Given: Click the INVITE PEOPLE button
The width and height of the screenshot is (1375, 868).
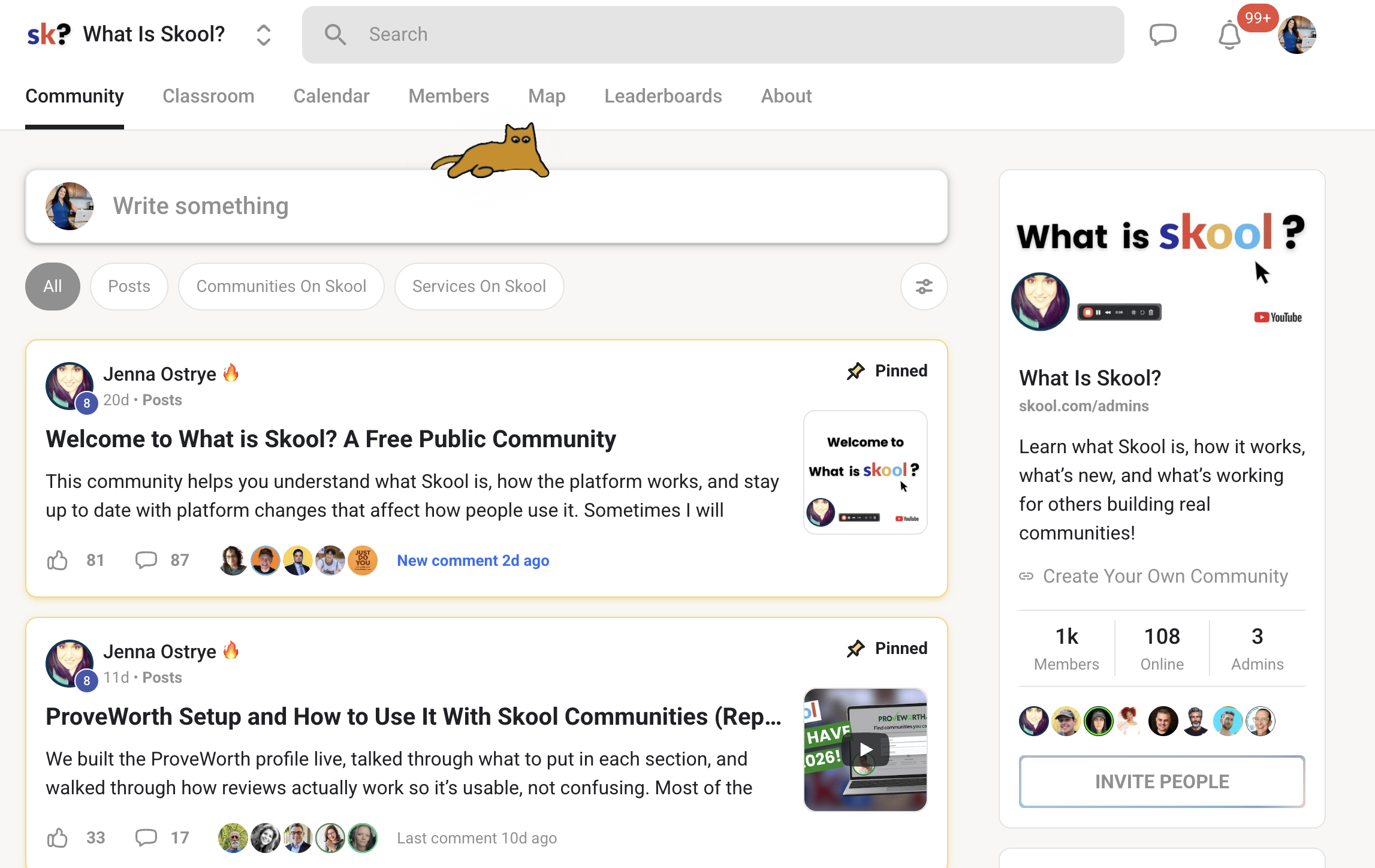Looking at the screenshot, I should (x=1162, y=782).
